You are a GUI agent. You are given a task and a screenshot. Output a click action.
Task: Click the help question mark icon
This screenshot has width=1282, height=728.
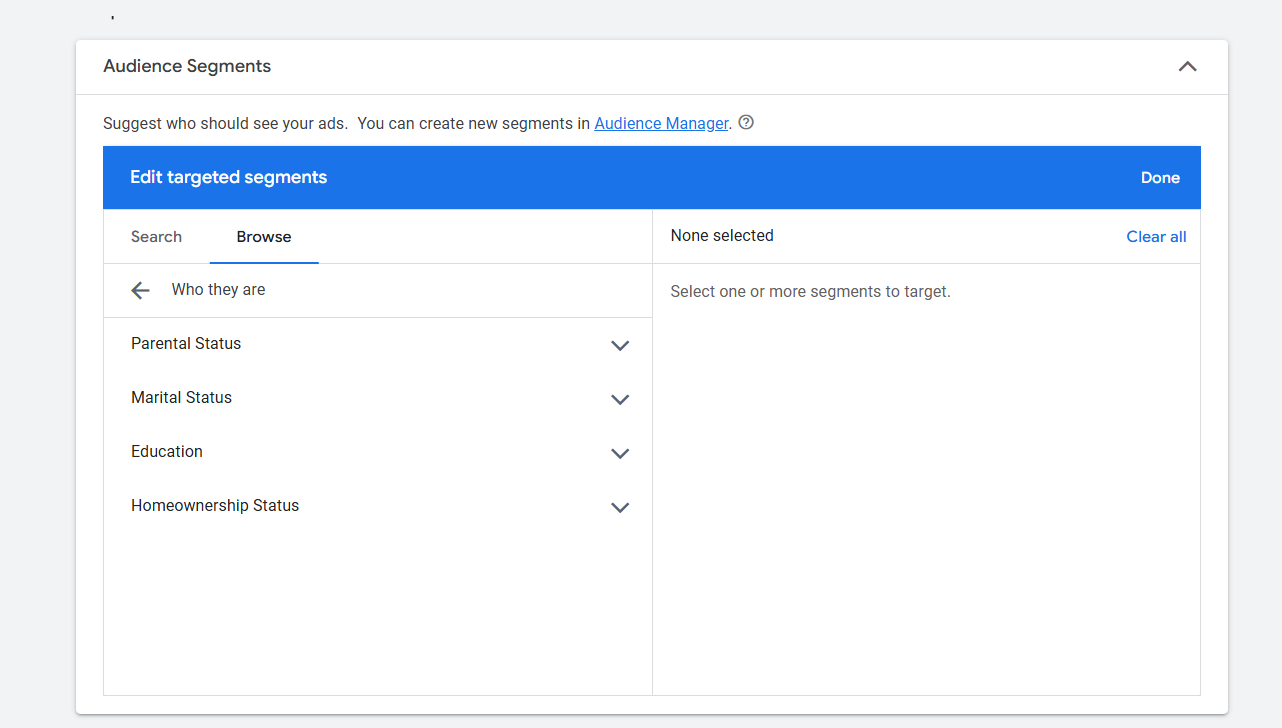[746, 123]
